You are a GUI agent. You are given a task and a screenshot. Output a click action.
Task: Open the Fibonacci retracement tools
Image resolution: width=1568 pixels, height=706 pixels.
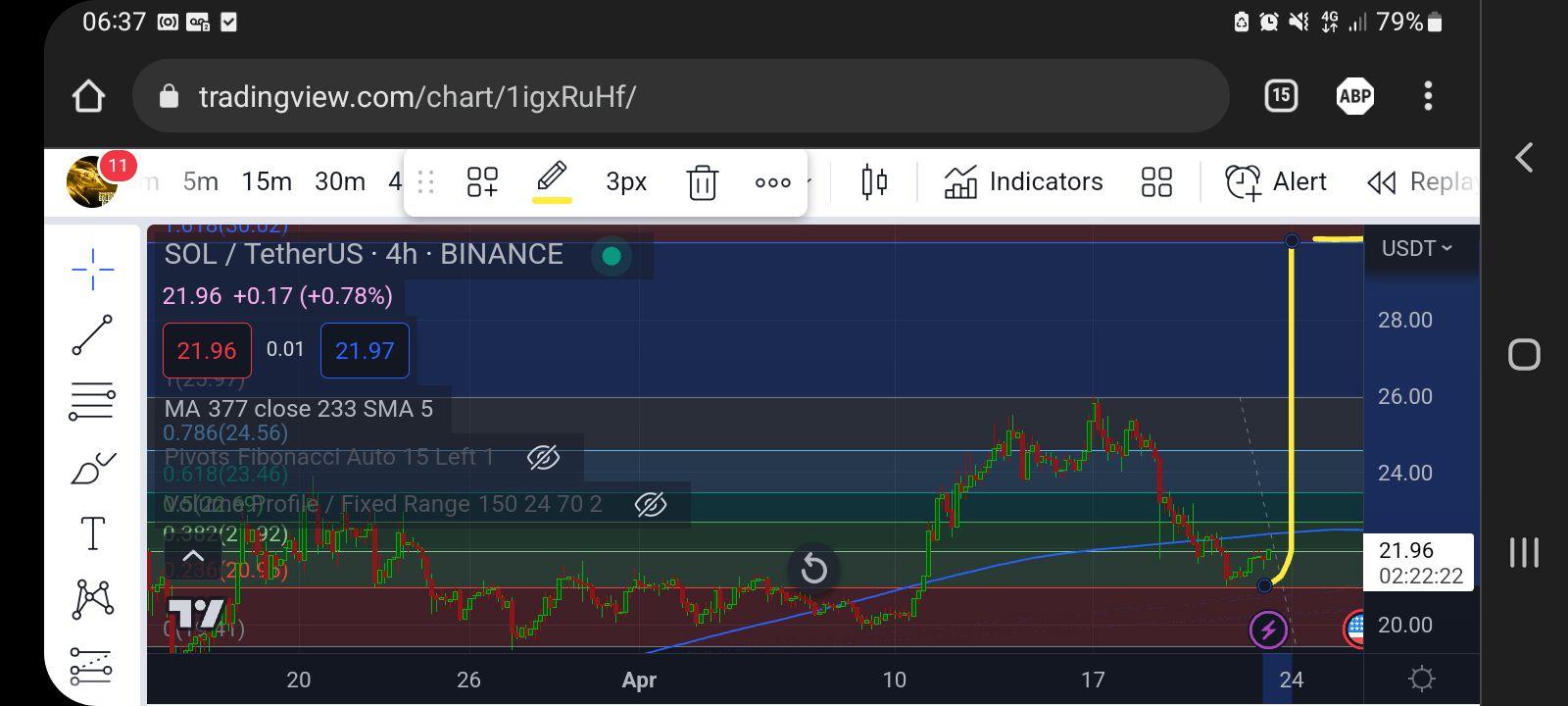point(92,401)
